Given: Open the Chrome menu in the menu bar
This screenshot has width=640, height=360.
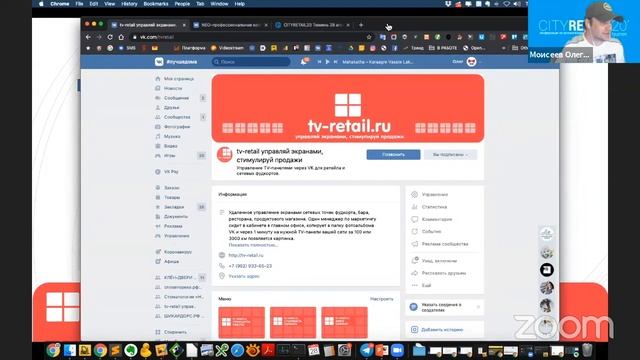Looking at the screenshot, I should point(60,4).
